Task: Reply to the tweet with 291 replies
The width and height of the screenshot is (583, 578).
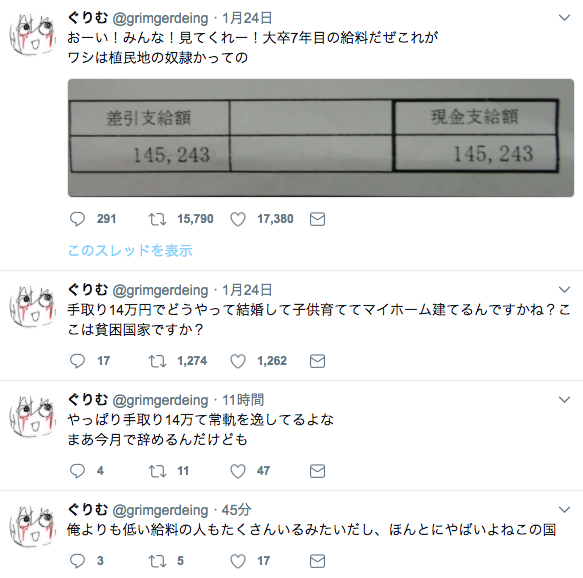Action: 77,219
